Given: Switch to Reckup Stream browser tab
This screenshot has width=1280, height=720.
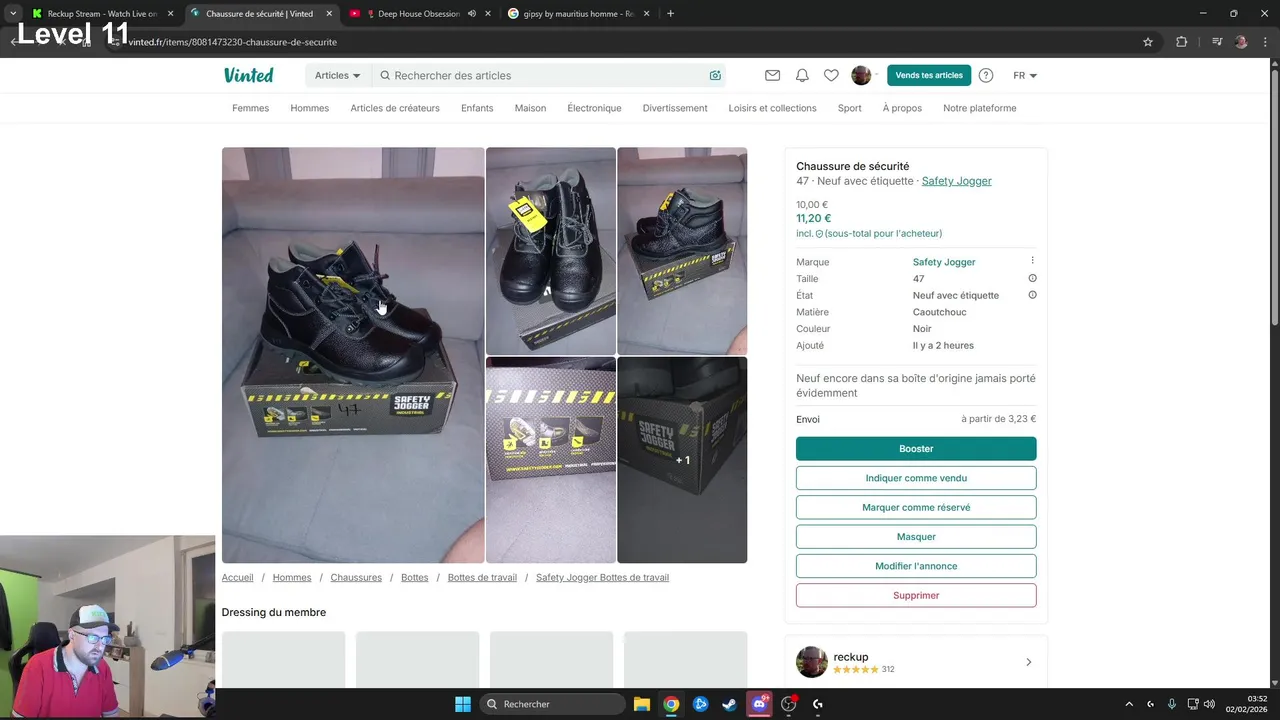Looking at the screenshot, I should pos(102,14).
